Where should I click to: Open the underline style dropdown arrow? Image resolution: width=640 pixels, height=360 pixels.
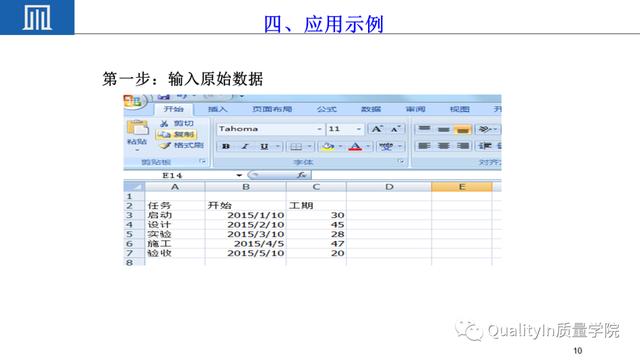(x=278, y=146)
